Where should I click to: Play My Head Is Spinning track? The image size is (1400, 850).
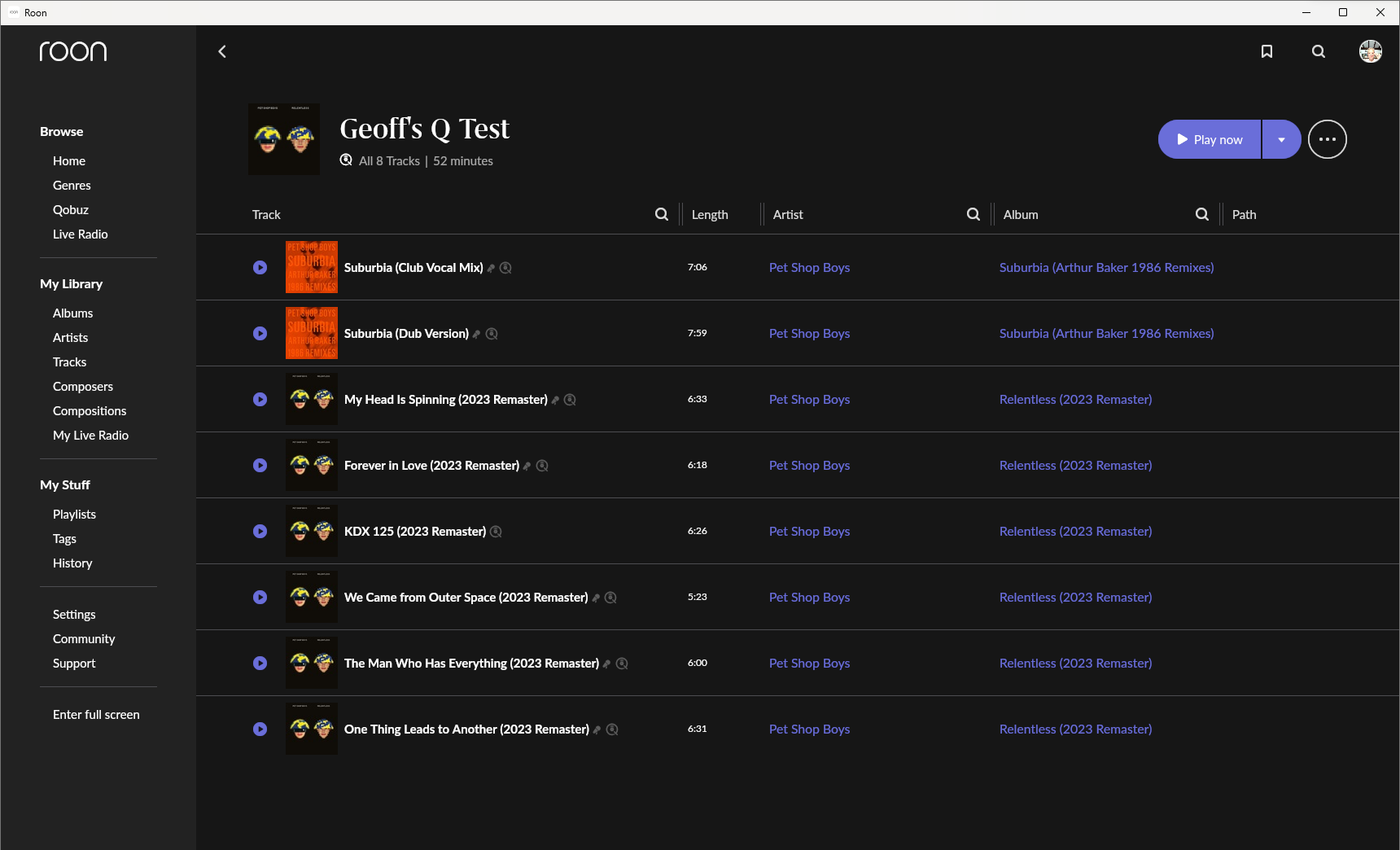pyautogui.click(x=260, y=399)
